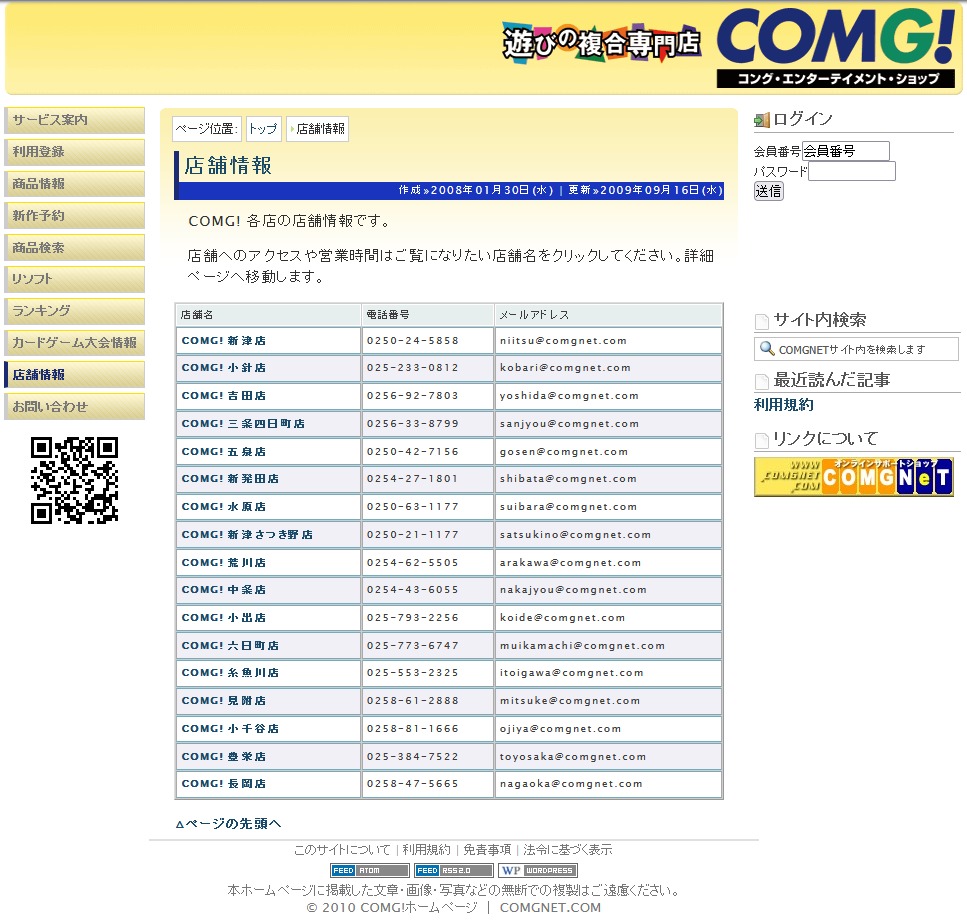Open COMG! 吉田店 store page

click(x=224, y=396)
